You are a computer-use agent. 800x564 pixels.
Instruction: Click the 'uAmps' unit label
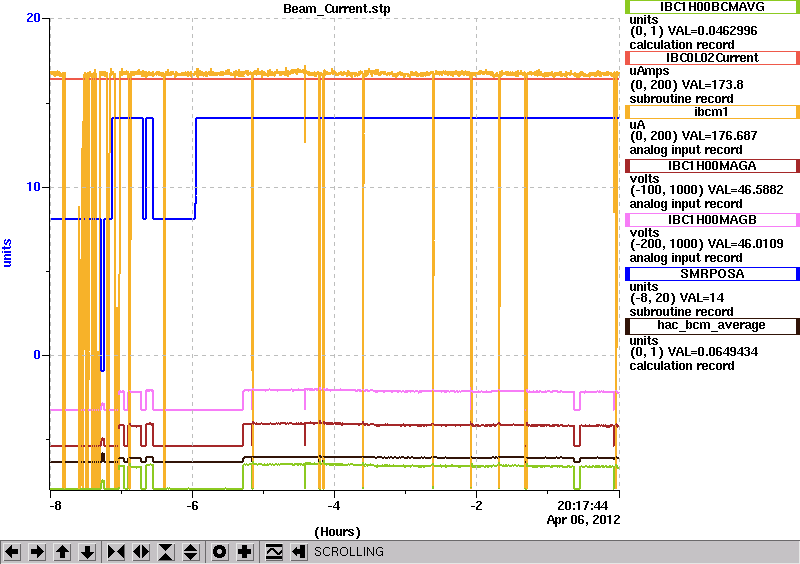click(649, 71)
